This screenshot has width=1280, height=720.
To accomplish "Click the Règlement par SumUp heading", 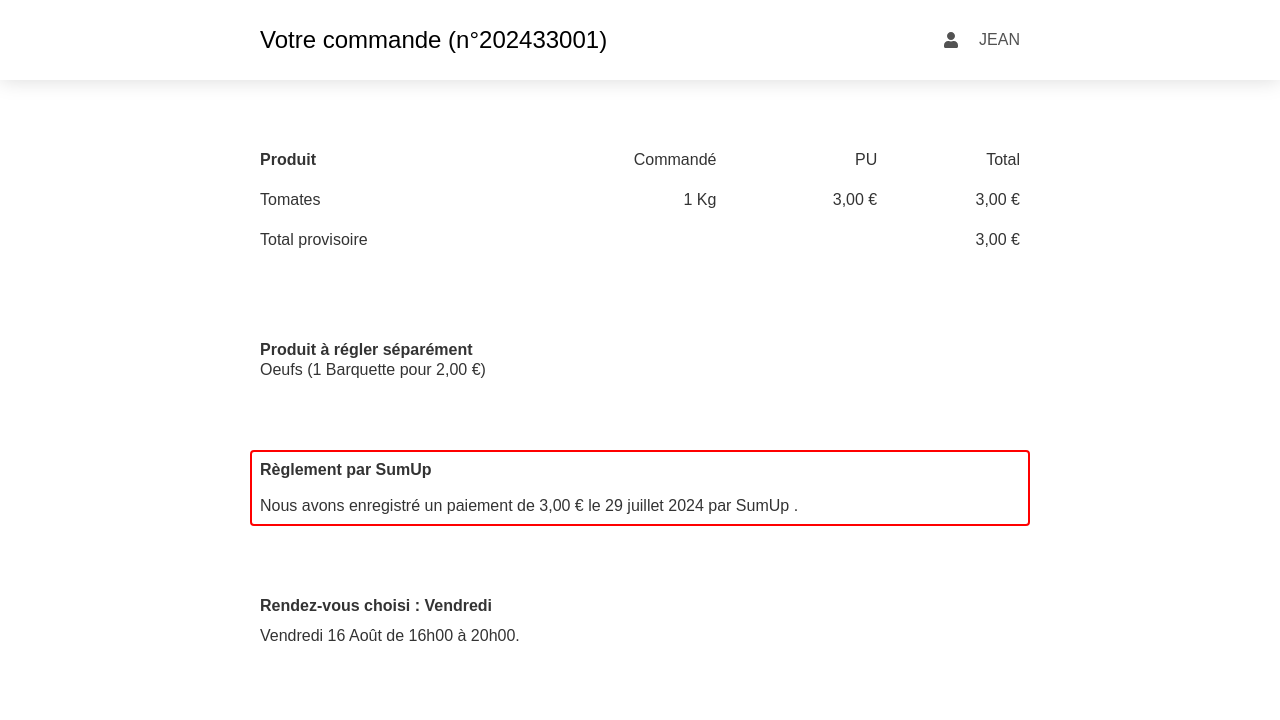I will click(x=345, y=470).
